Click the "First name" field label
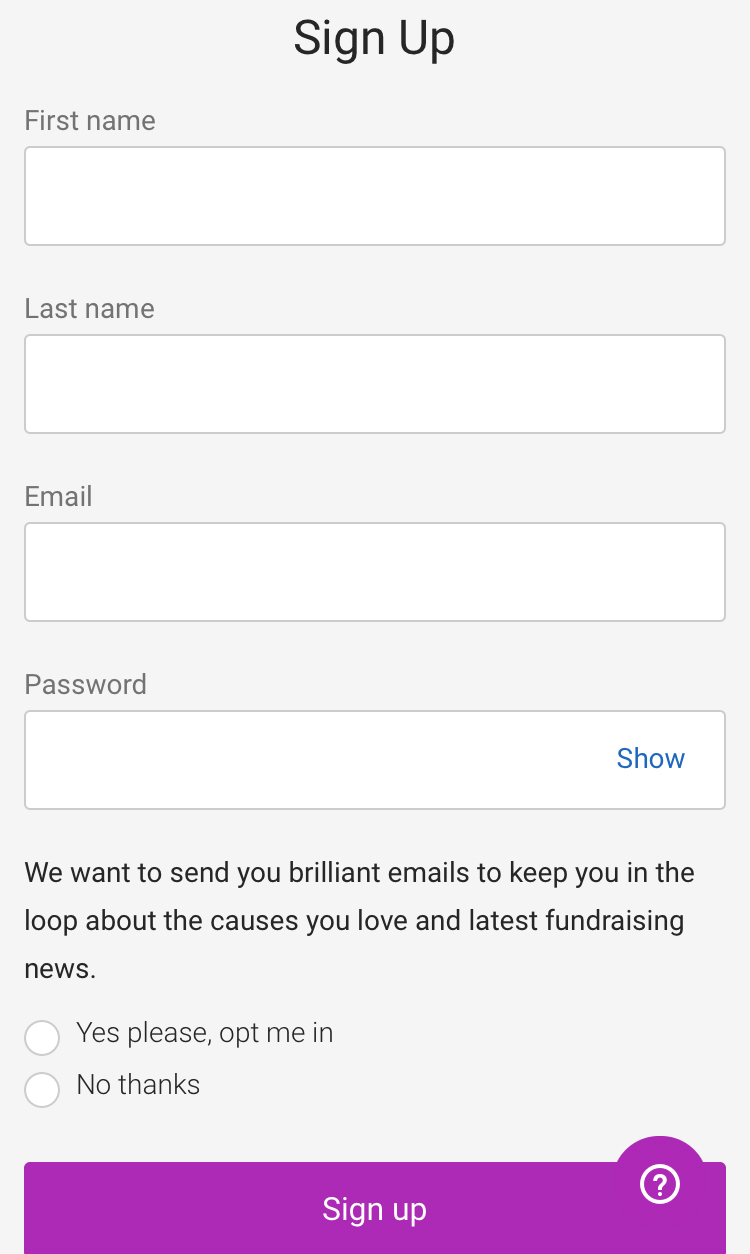Viewport: 750px width, 1254px height. [x=90, y=121]
